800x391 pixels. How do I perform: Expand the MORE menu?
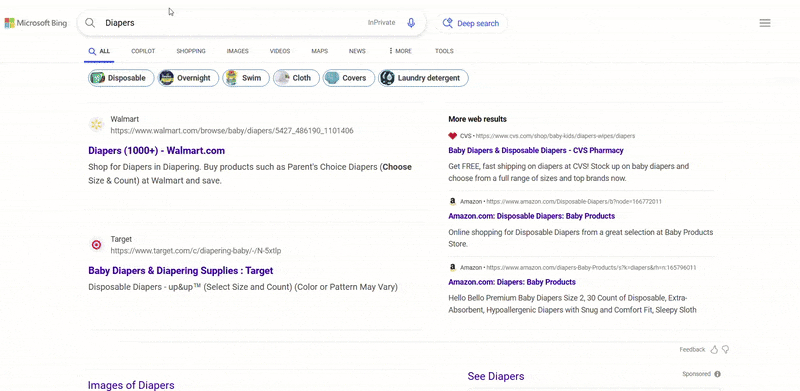(x=401, y=51)
